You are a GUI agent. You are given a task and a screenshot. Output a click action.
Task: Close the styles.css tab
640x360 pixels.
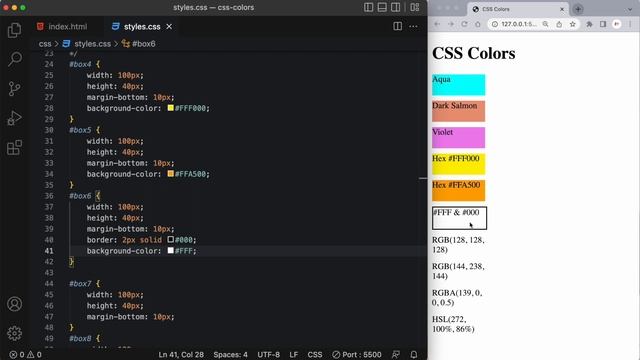[x=169, y=27]
